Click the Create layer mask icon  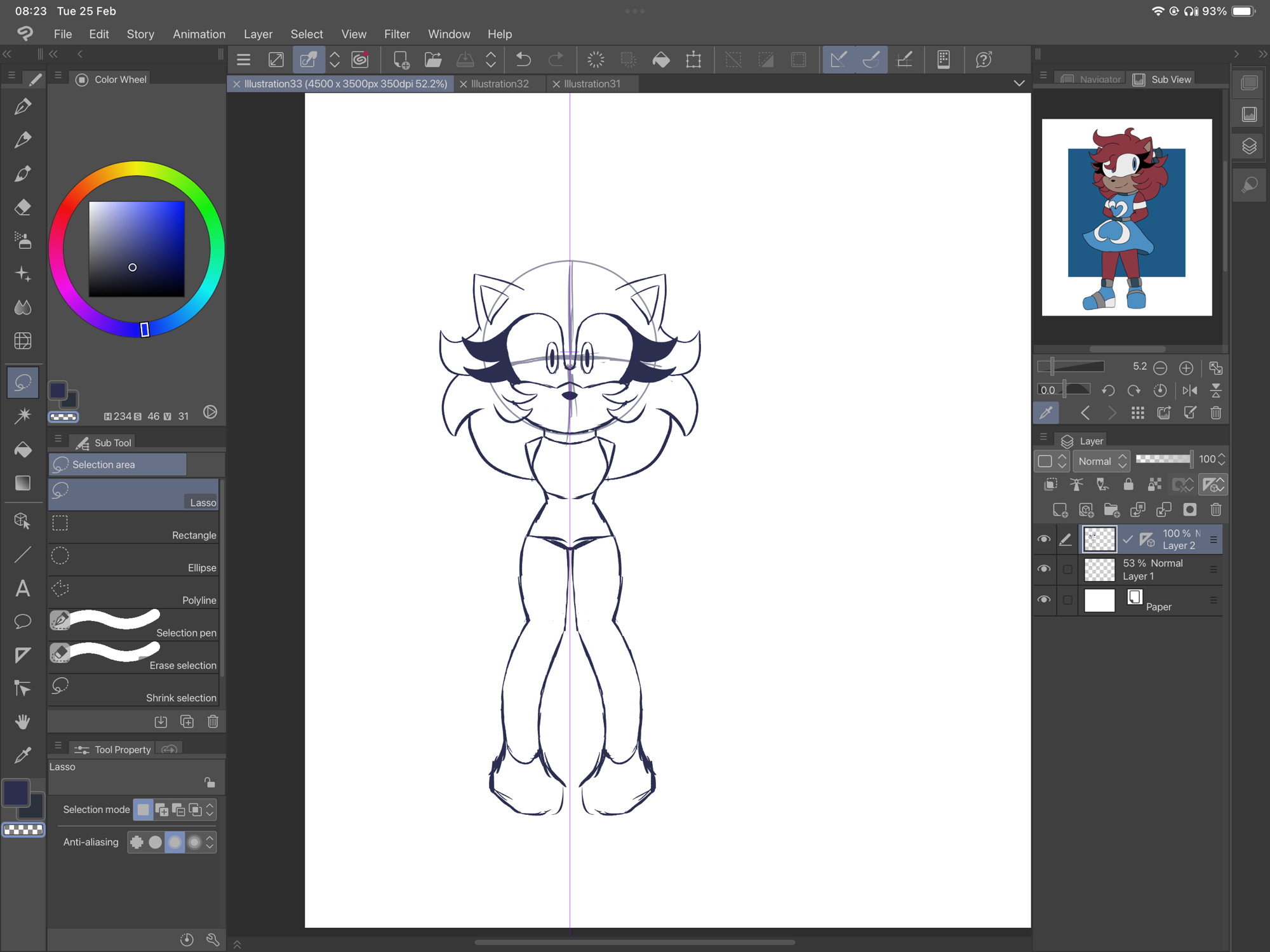tap(1190, 510)
